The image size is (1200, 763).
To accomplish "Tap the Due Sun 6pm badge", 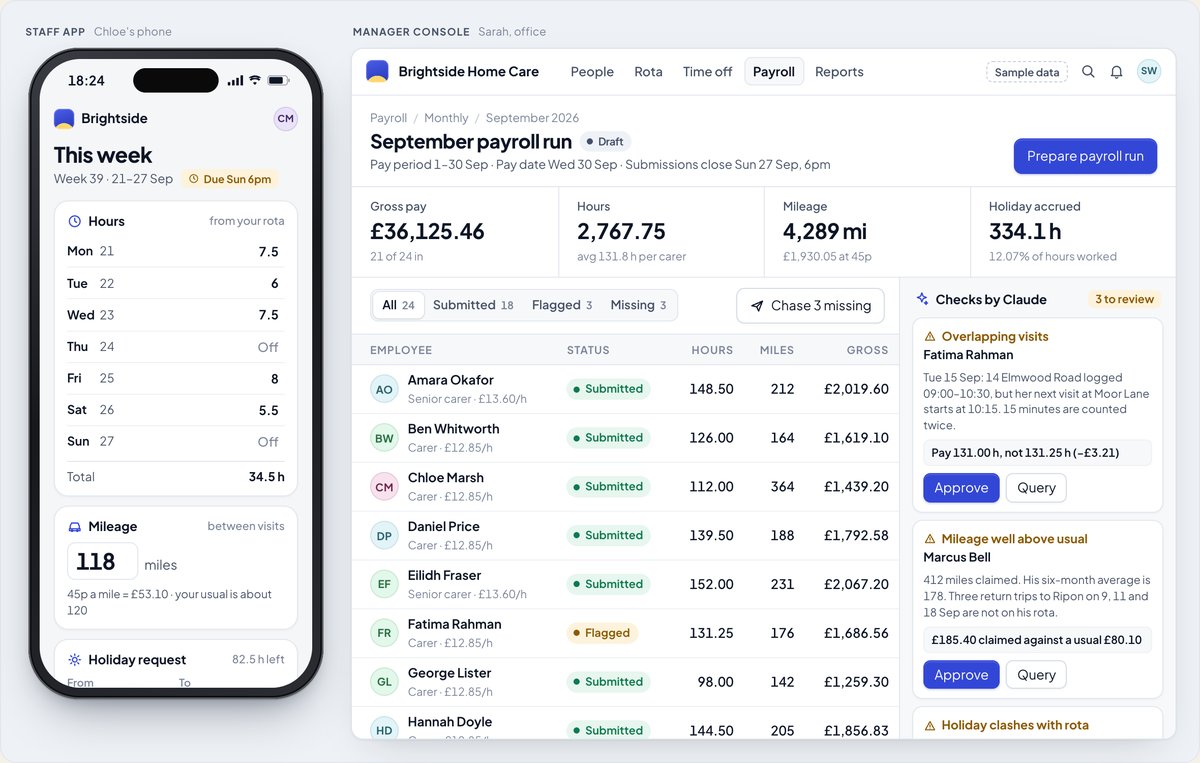I will pos(230,179).
